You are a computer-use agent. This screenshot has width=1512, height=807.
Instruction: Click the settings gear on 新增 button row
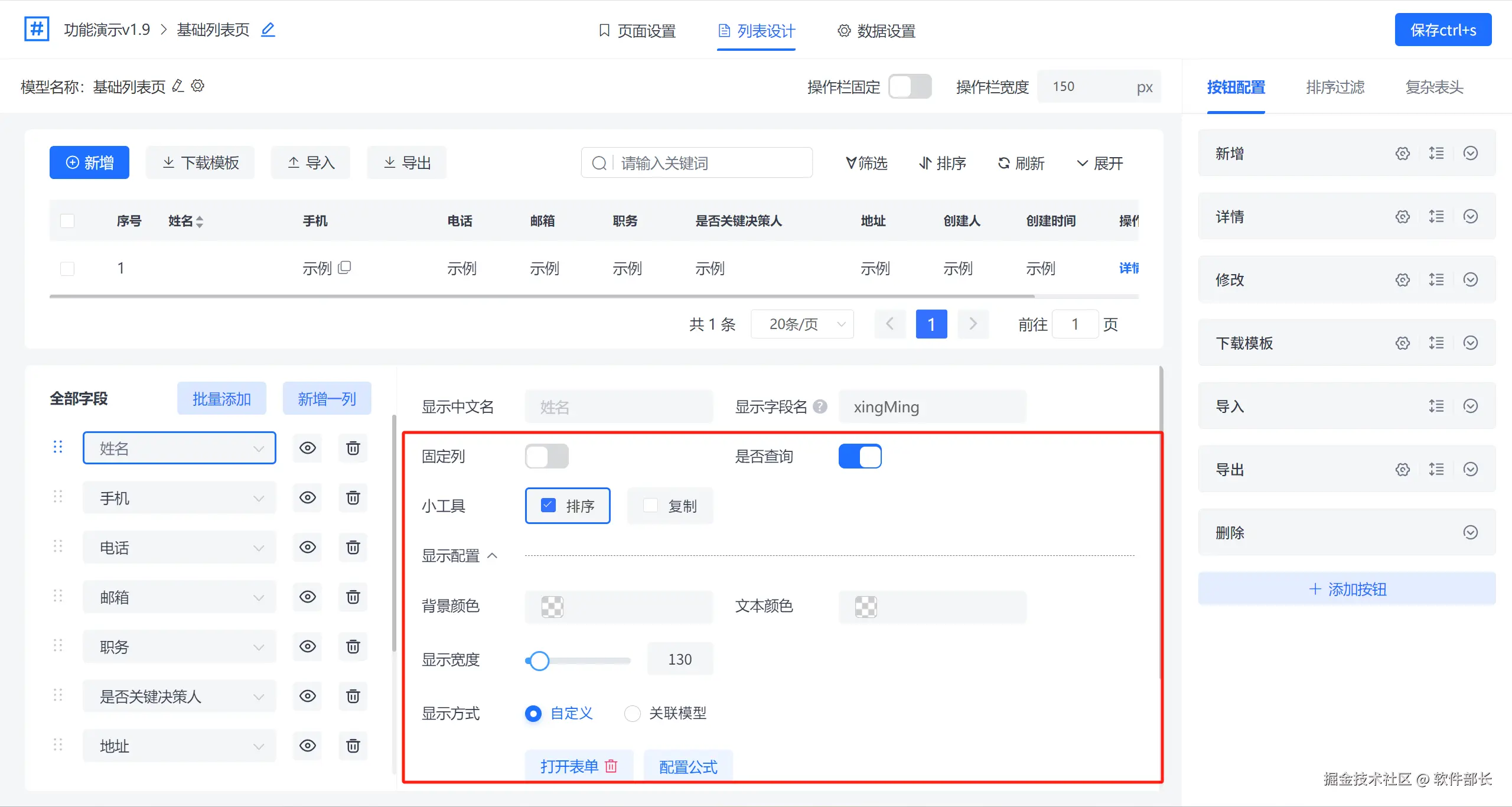[1403, 154]
